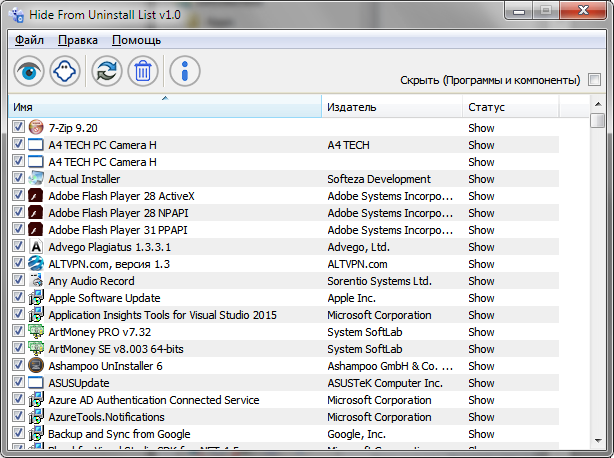The image size is (614, 458).
Task: Click the Show status of 7-Zip 9.20
Action: pyautogui.click(x=481, y=128)
